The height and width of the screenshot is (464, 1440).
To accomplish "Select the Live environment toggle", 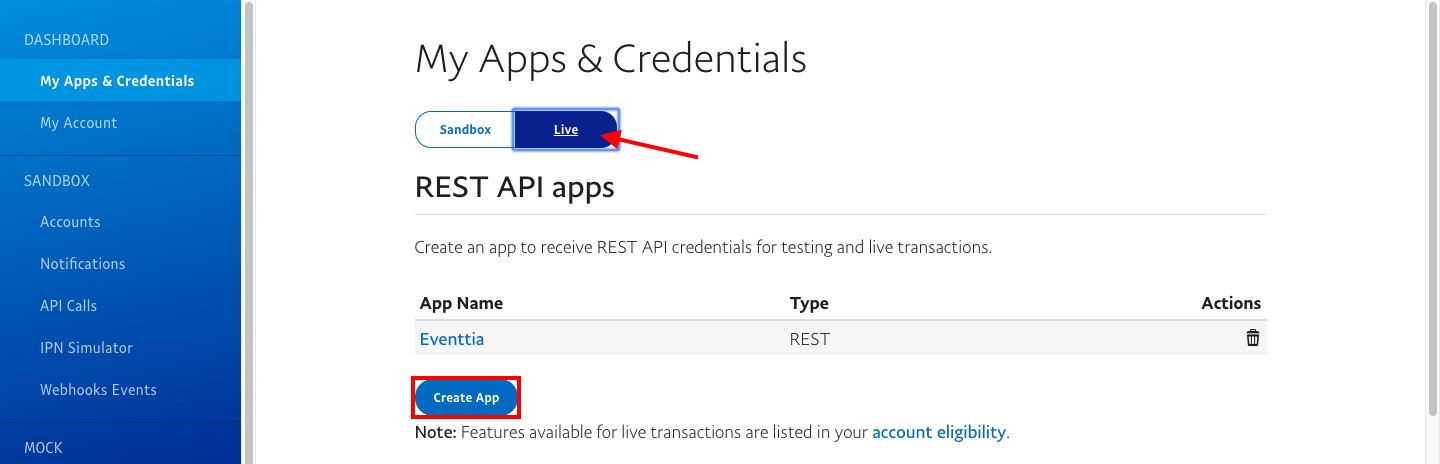I will click(x=565, y=130).
